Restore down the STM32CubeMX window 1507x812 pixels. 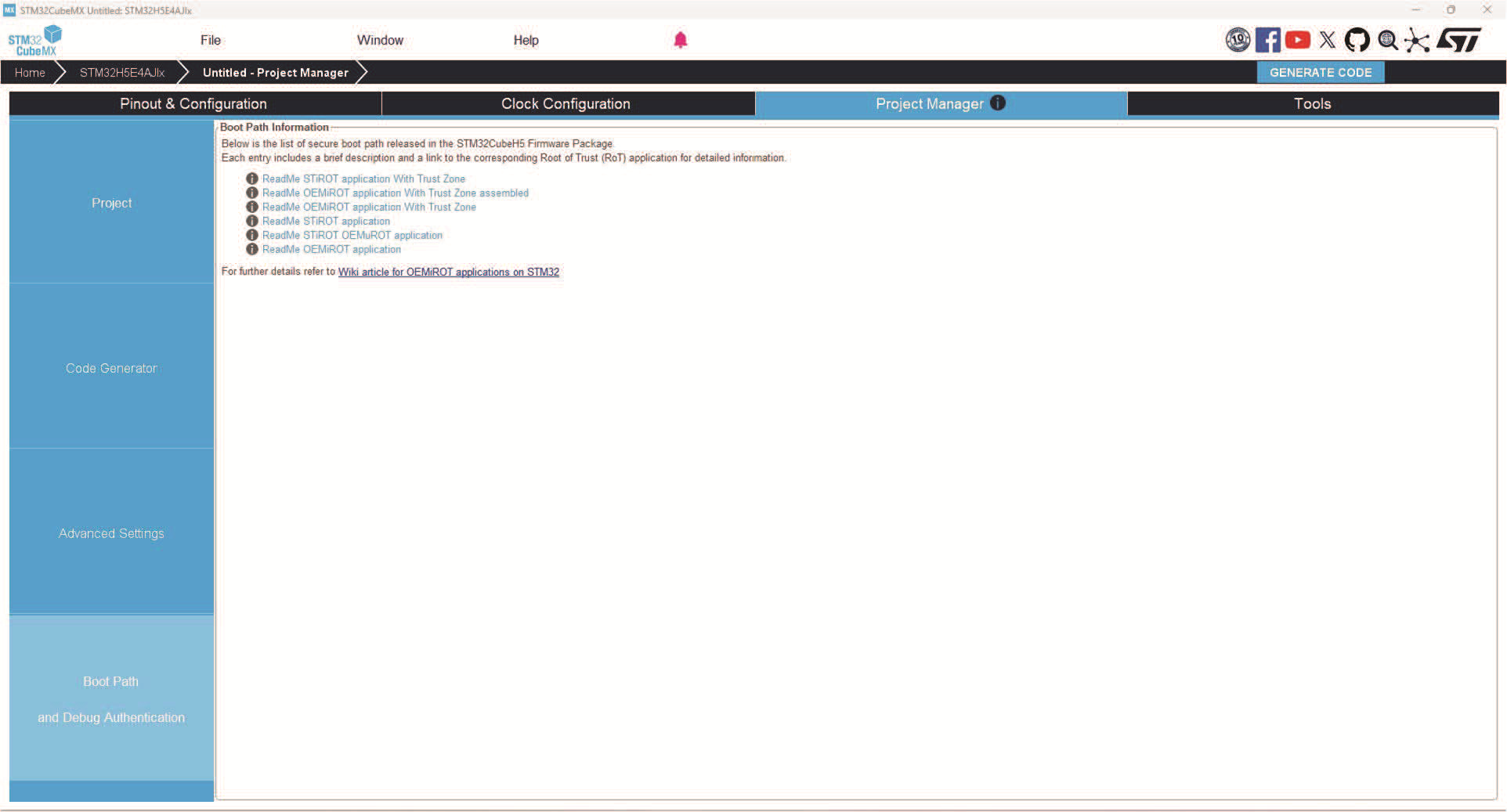[1451, 9]
